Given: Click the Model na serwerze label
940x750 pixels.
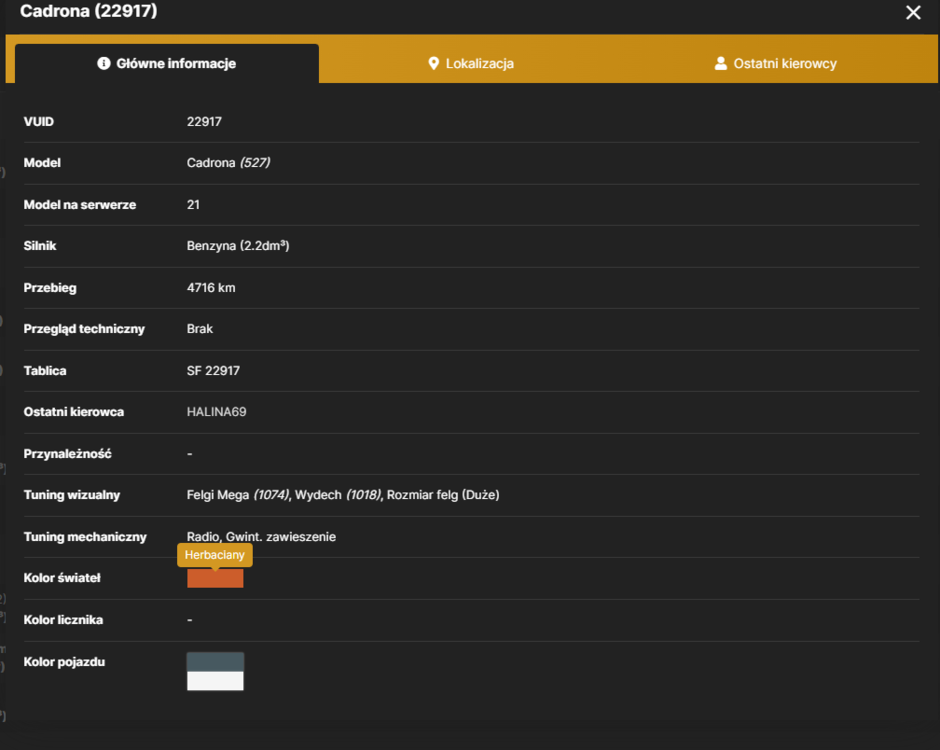Looking at the screenshot, I should click(x=80, y=204).
